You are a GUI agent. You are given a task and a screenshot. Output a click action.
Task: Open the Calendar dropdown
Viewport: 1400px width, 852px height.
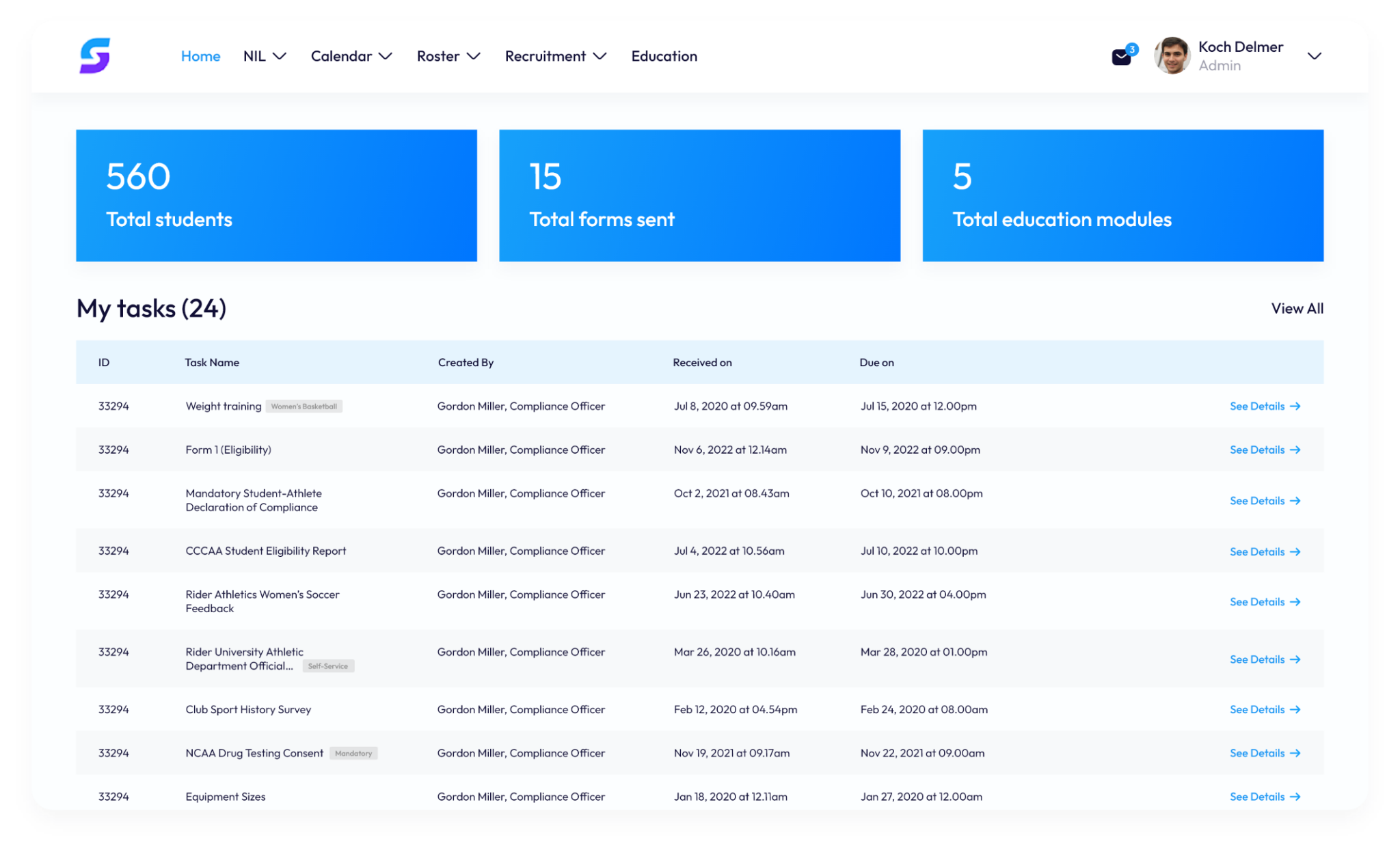[351, 56]
